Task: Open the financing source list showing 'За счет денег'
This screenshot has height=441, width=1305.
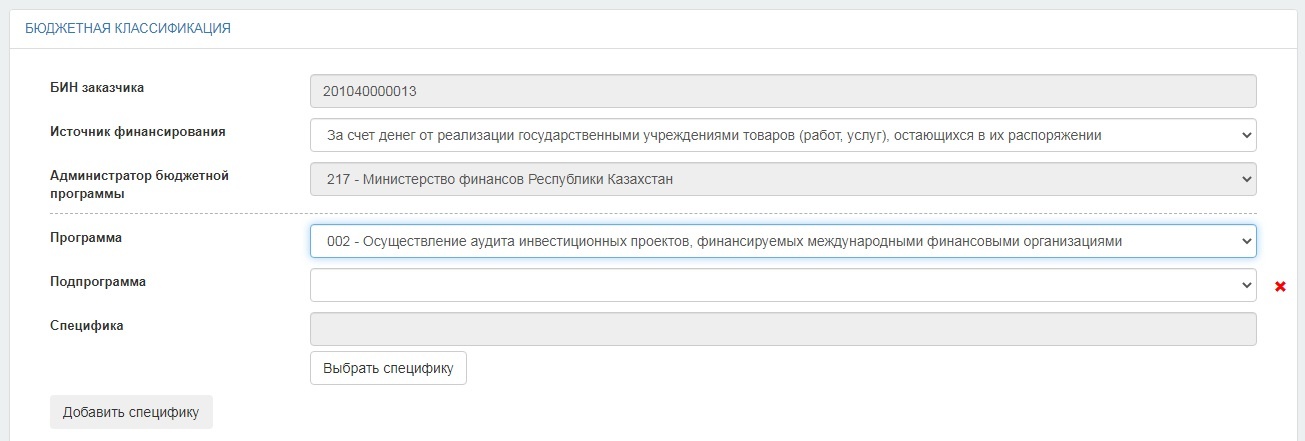Action: coord(783,135)
